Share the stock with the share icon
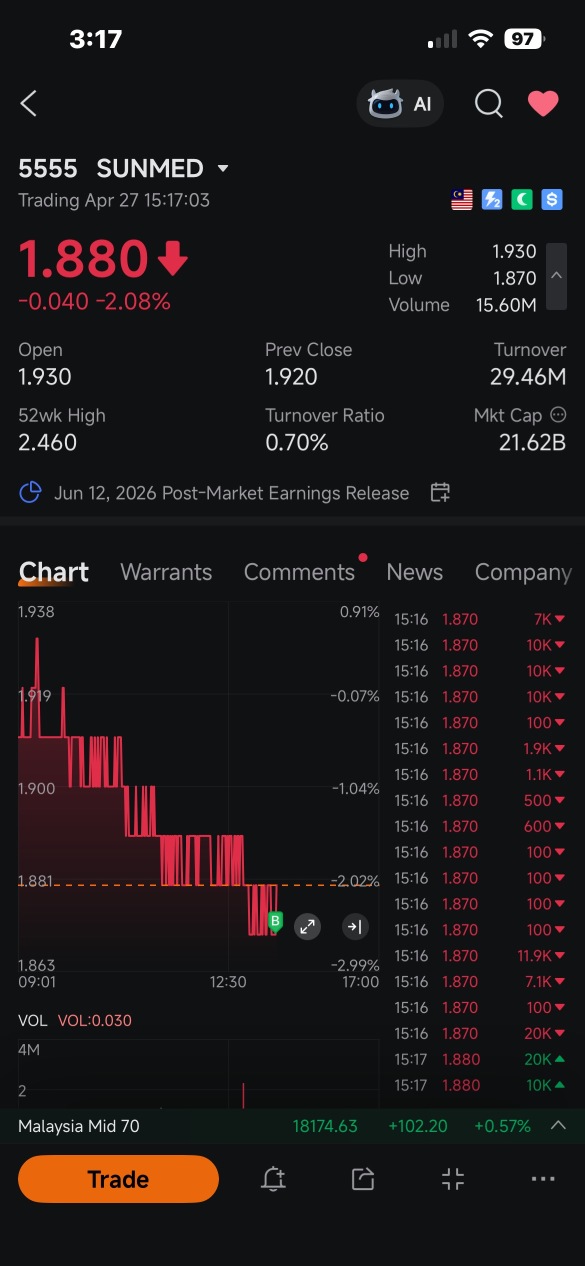Image resolution: width=585 pixels, height=1266 pixels. (x=363, y=1179)
